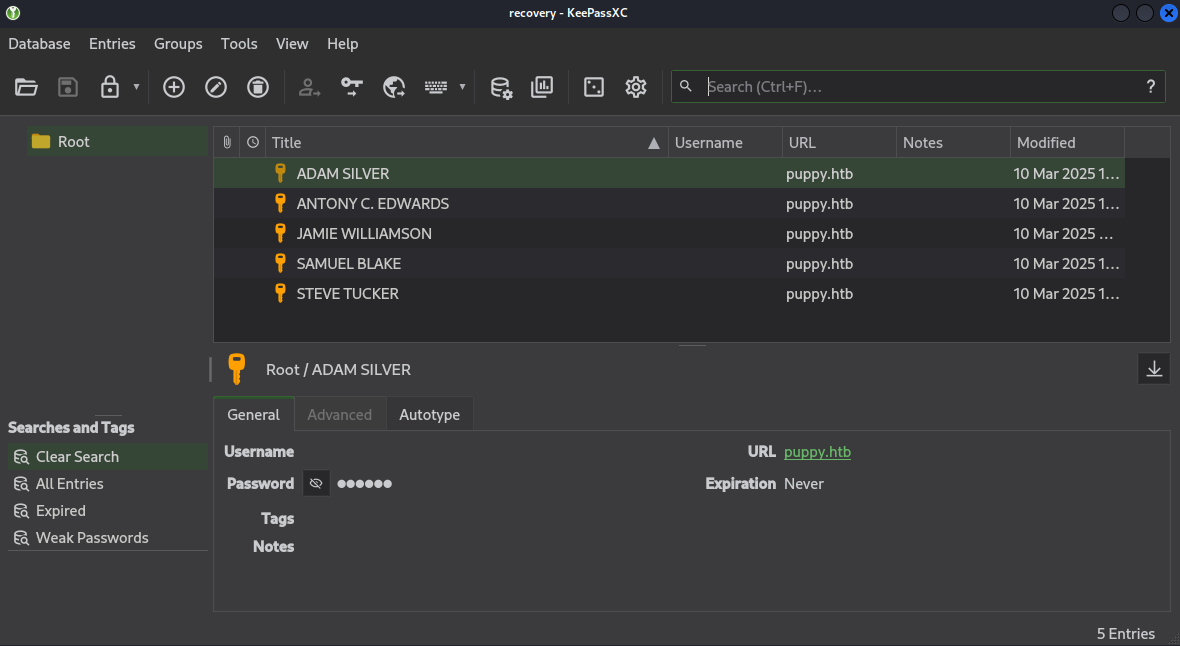Click the Delete Entry trash icon

click(x=258, y=87)
